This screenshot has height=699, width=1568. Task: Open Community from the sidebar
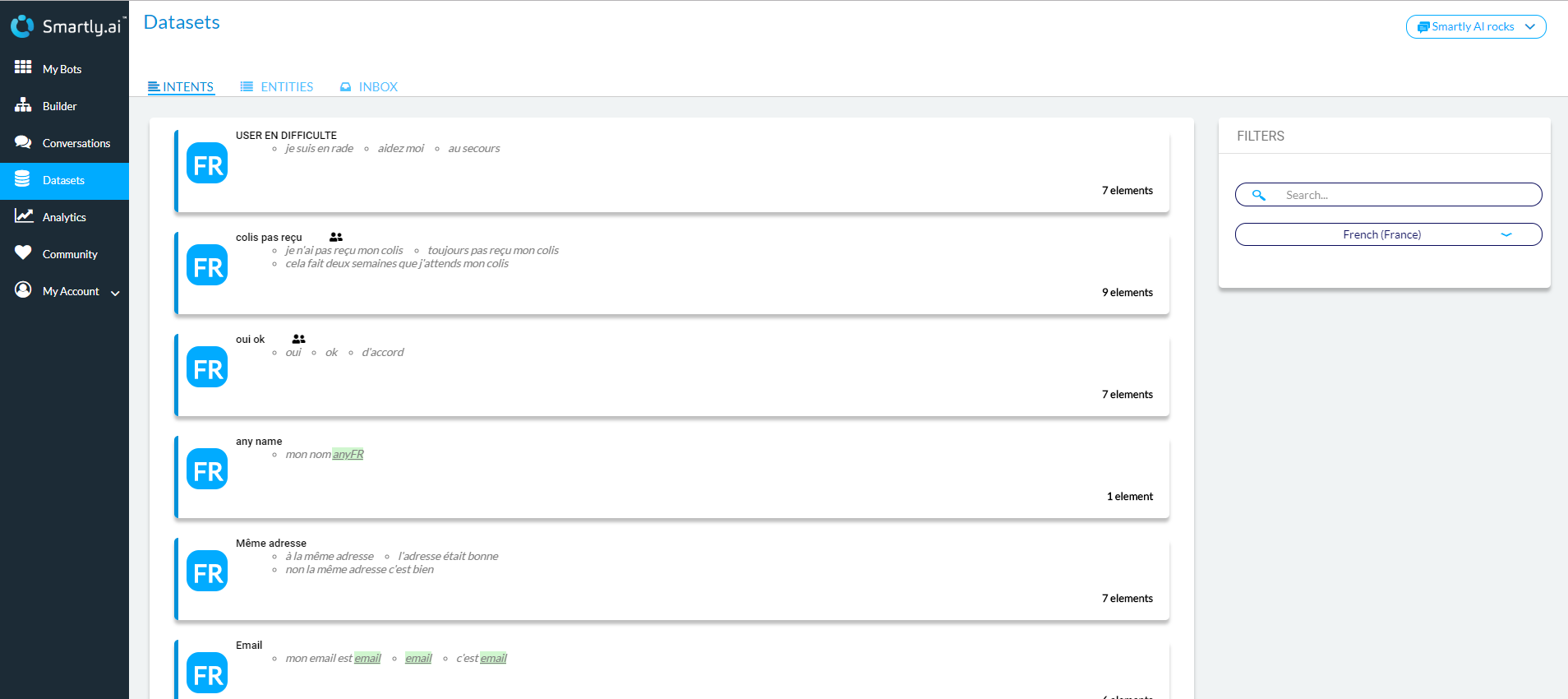[64, 254]
